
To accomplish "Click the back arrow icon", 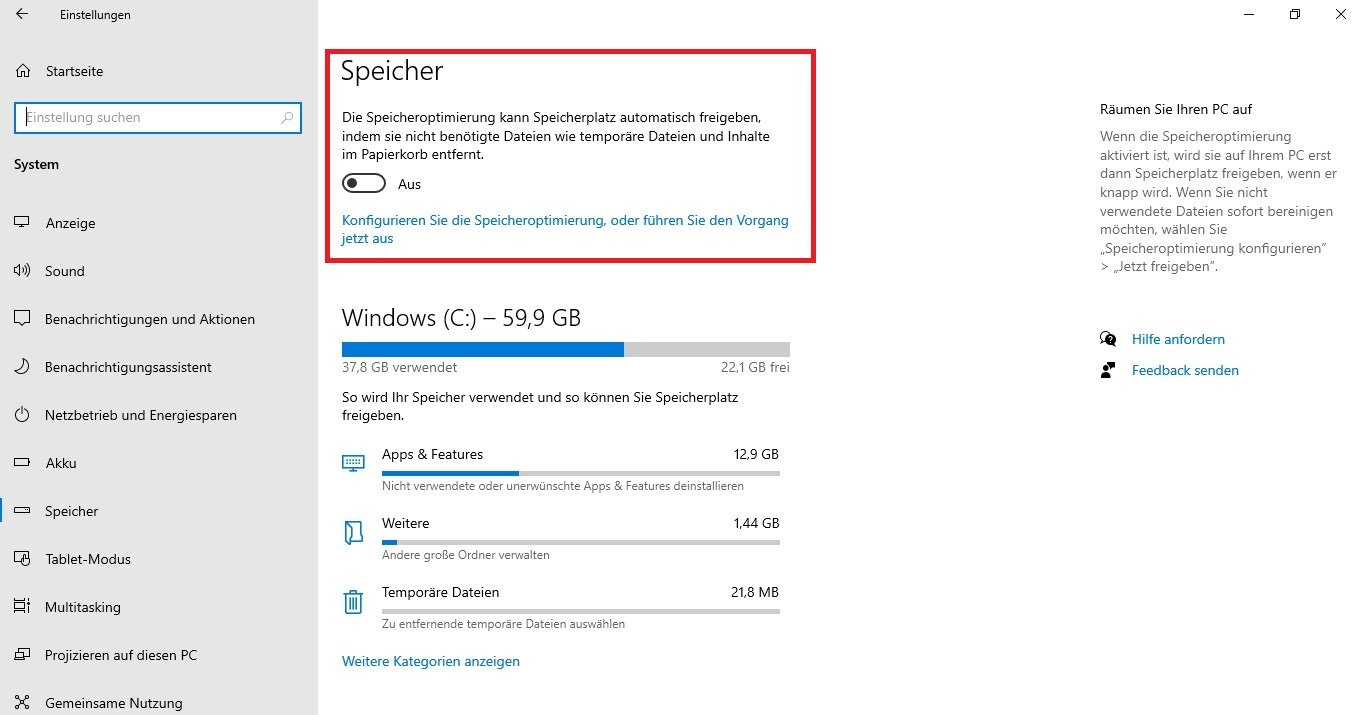I will coord(22,15).
